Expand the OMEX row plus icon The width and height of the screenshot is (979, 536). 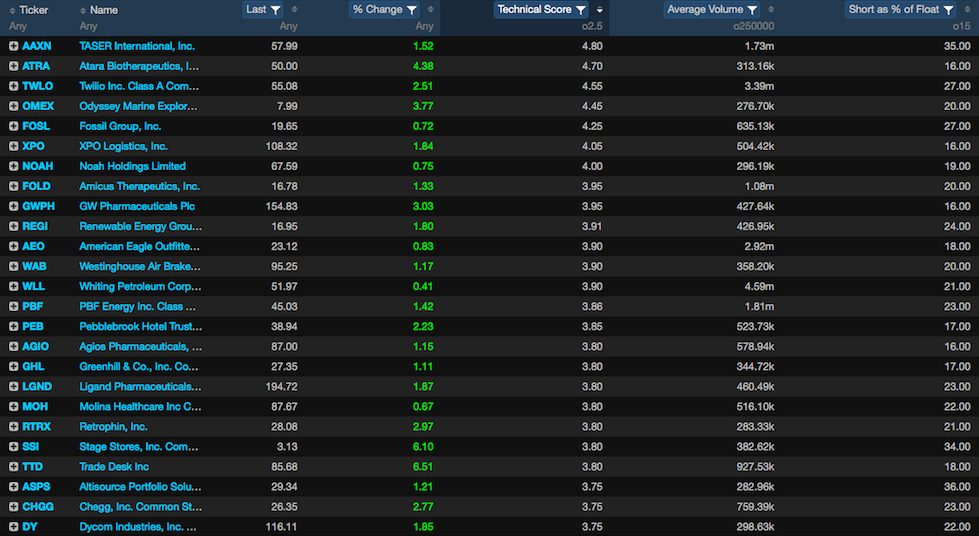point(13,106)
